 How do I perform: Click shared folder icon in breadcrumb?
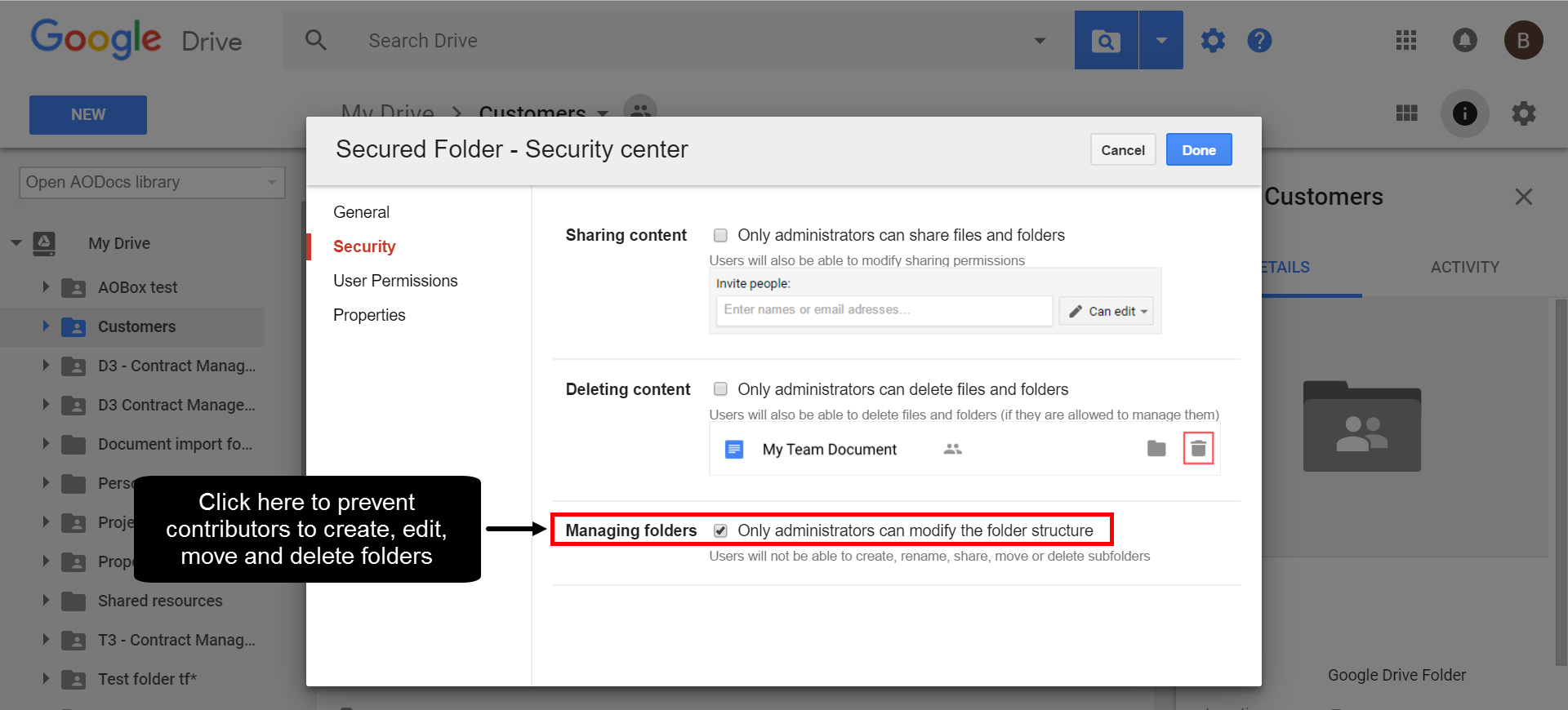640,109
